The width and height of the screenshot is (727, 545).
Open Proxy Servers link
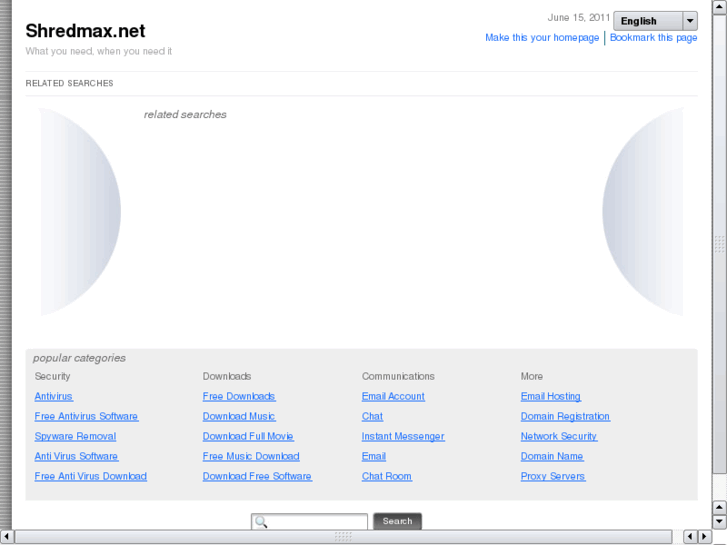(x=553, y=476)
